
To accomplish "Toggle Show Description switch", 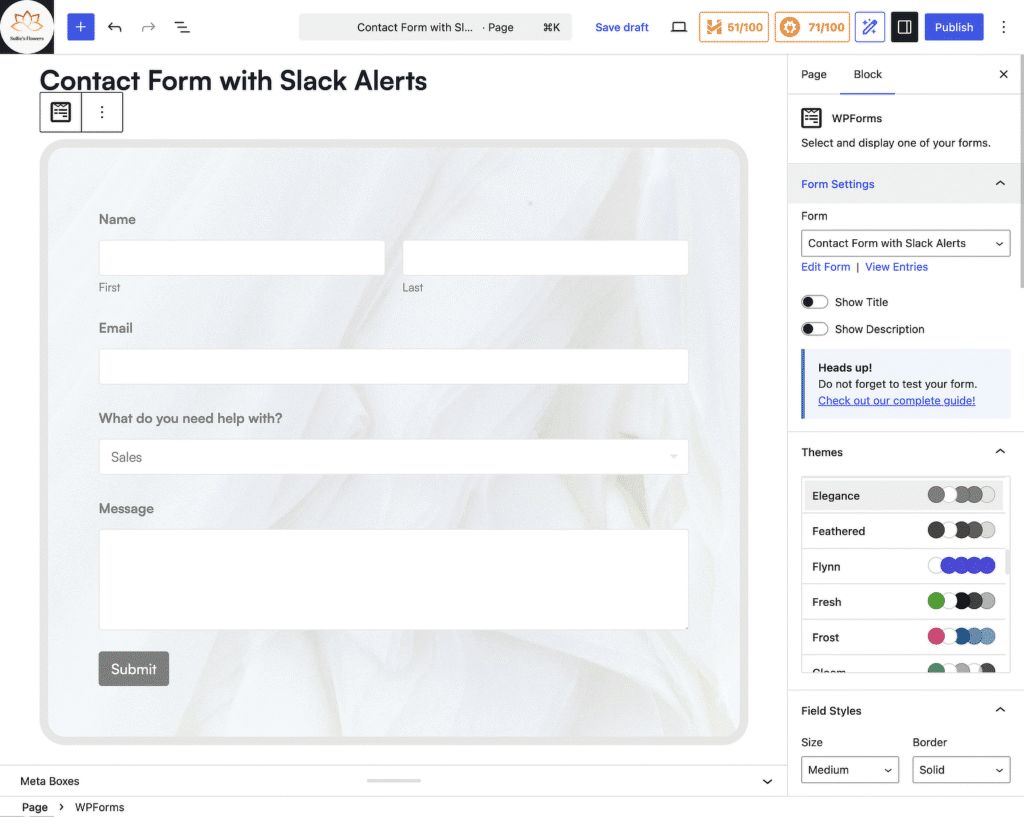I will [x=815, y=329].
